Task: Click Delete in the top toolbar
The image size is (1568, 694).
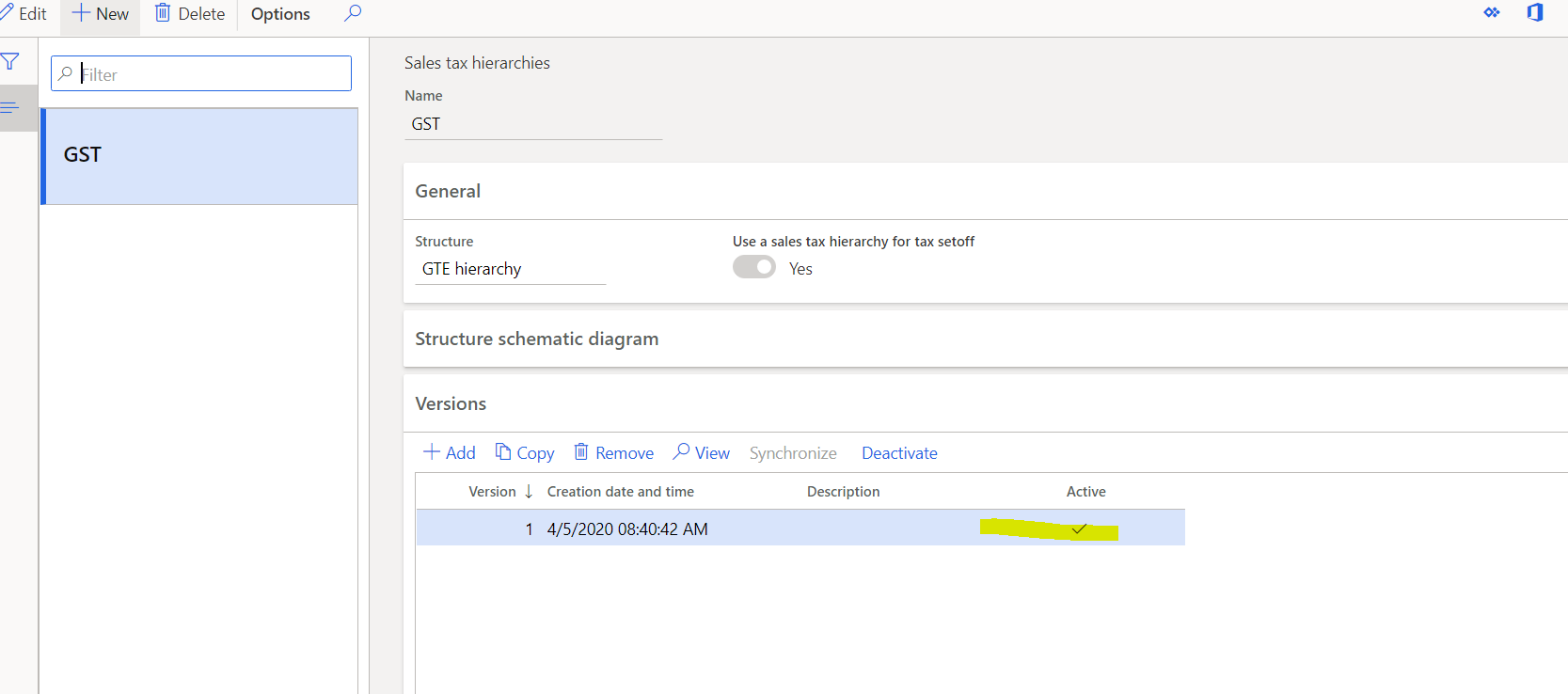Action: 190,14
